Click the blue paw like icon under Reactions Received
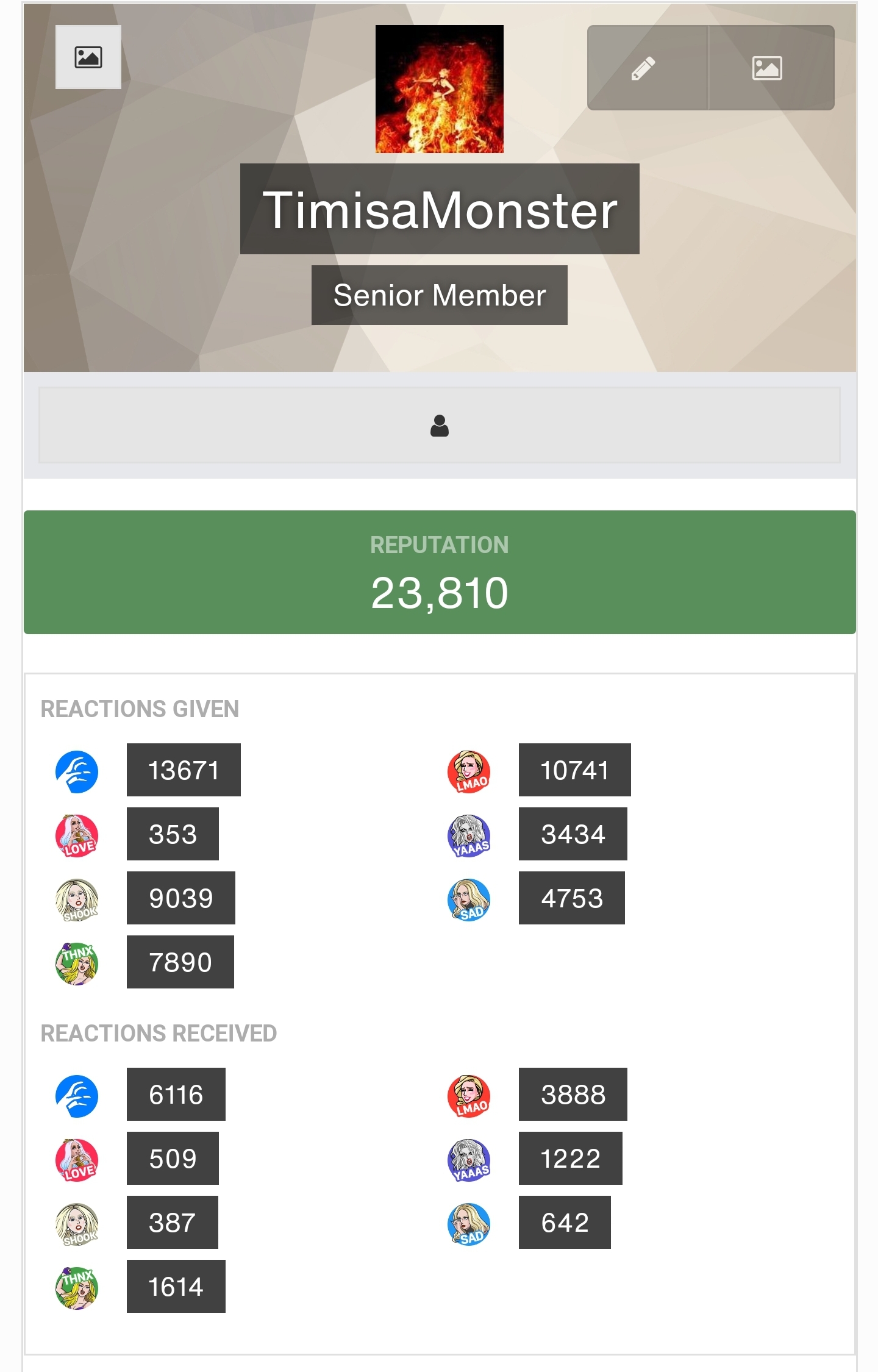Image resolution: width=878 pixels, height=1372 pixels. (77, 1096)
